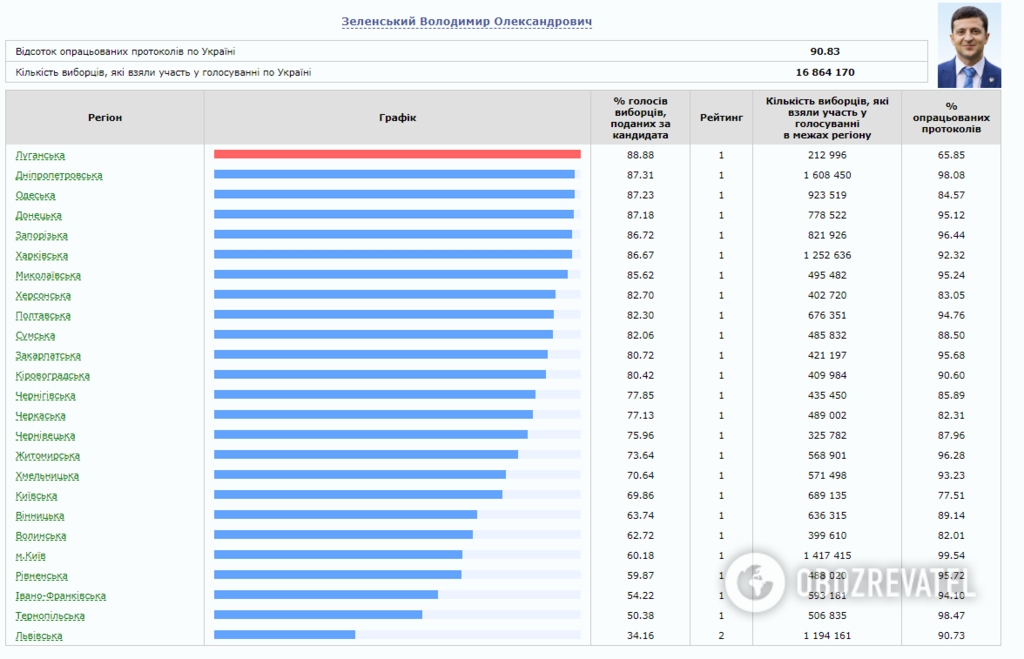Click the % опрацьованих протоколів column header
The width and height of the screenshot is (1024, 659).
point(951,118)
